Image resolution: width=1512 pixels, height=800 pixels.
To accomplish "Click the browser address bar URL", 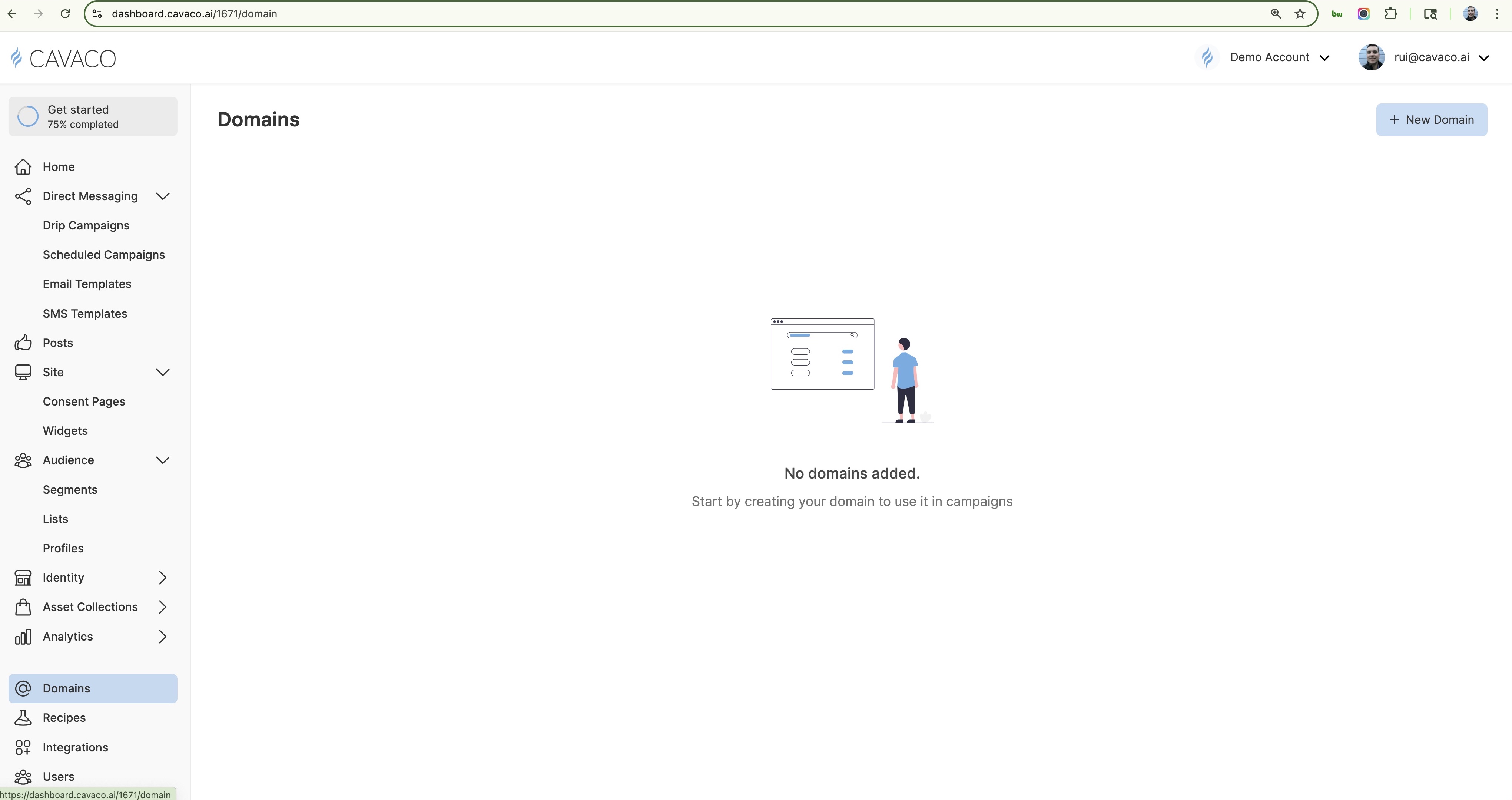I will click(x=194, y=13).
